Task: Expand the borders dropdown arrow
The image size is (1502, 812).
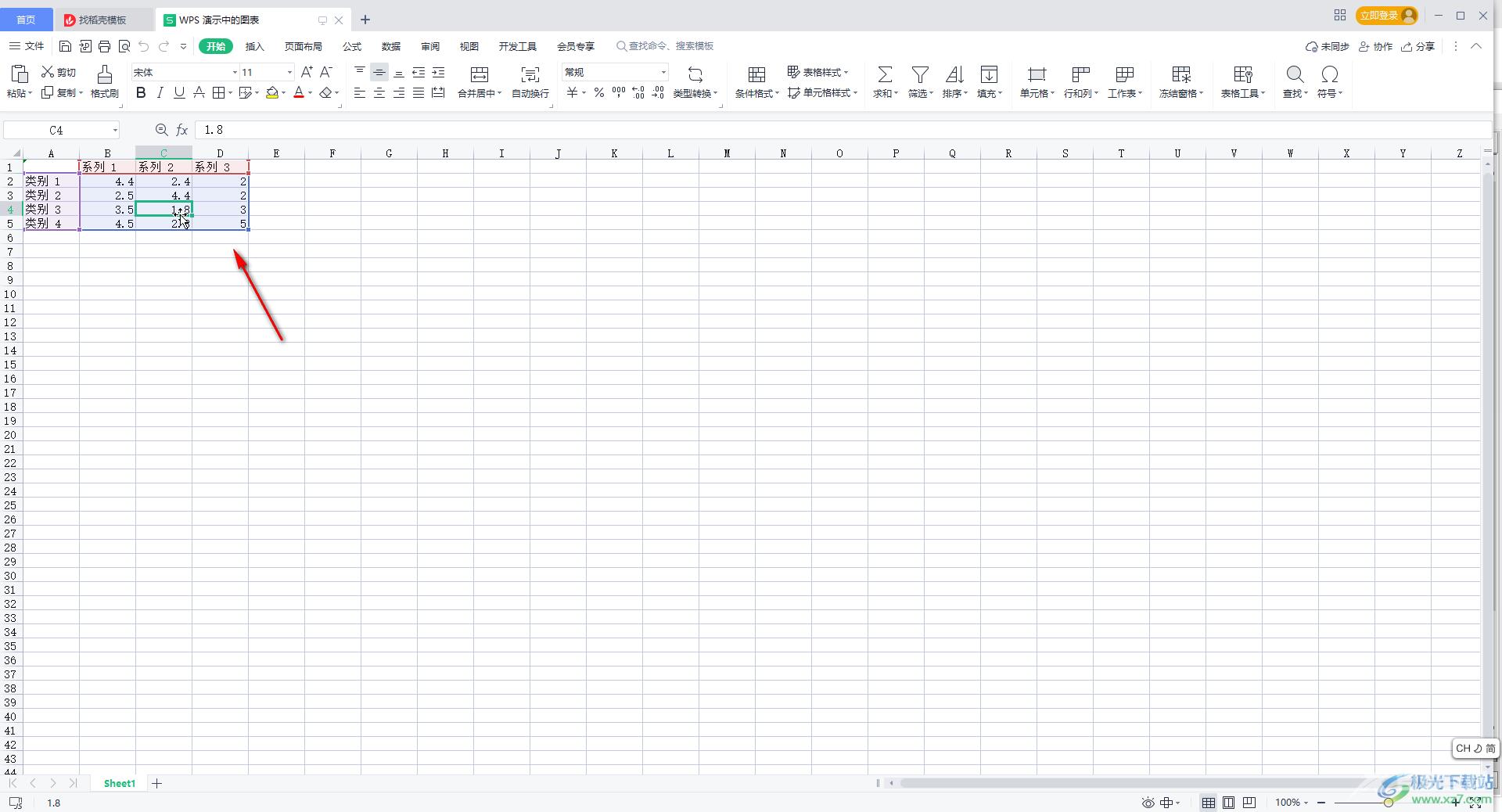Action: point(229,93)
